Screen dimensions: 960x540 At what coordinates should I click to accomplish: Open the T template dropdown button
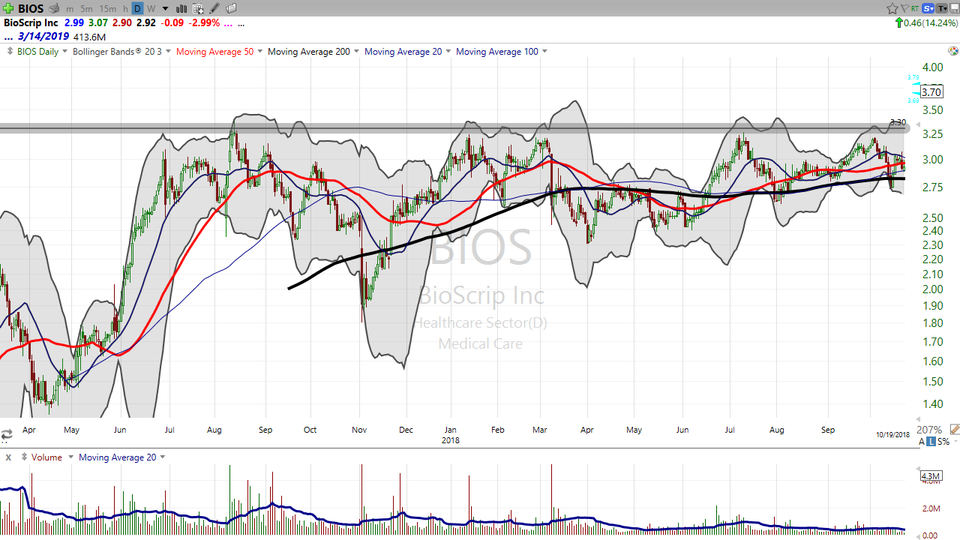click(940, 8)
